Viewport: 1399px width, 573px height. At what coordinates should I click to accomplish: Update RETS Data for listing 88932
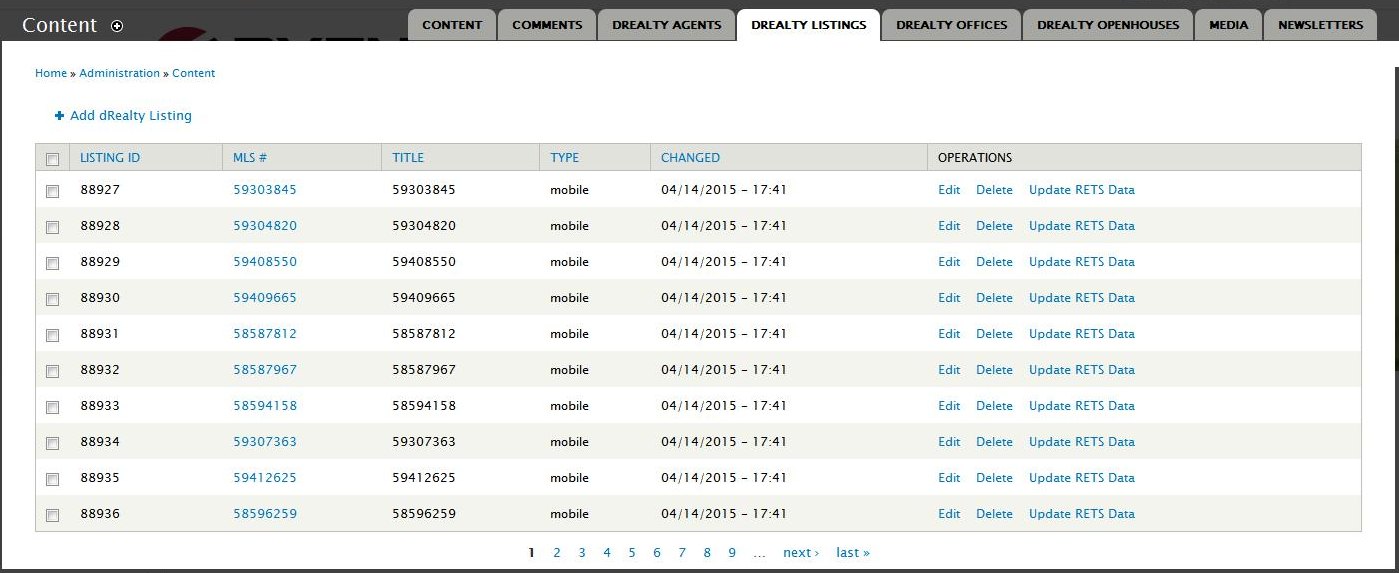coord(1082,370)
